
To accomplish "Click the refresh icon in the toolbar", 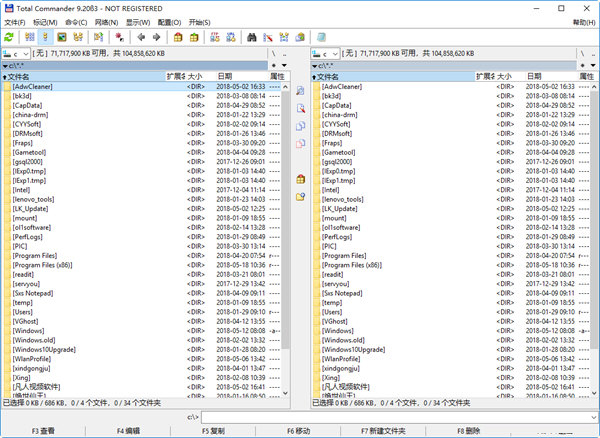I will 9,37.
